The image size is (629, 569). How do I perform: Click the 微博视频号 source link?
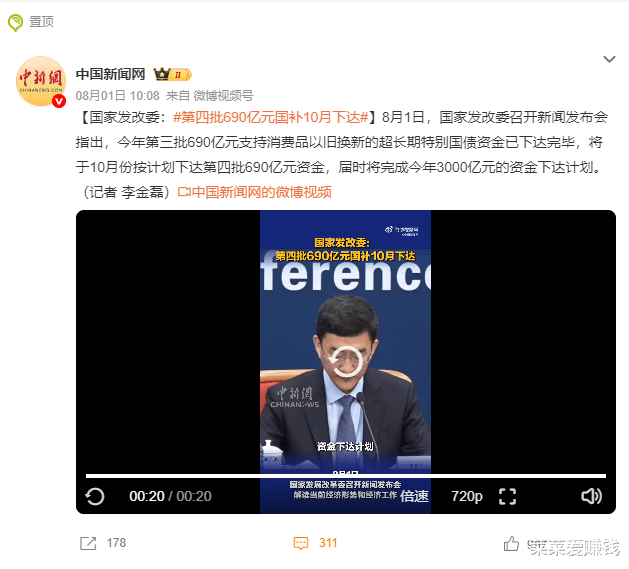point(223,96)
